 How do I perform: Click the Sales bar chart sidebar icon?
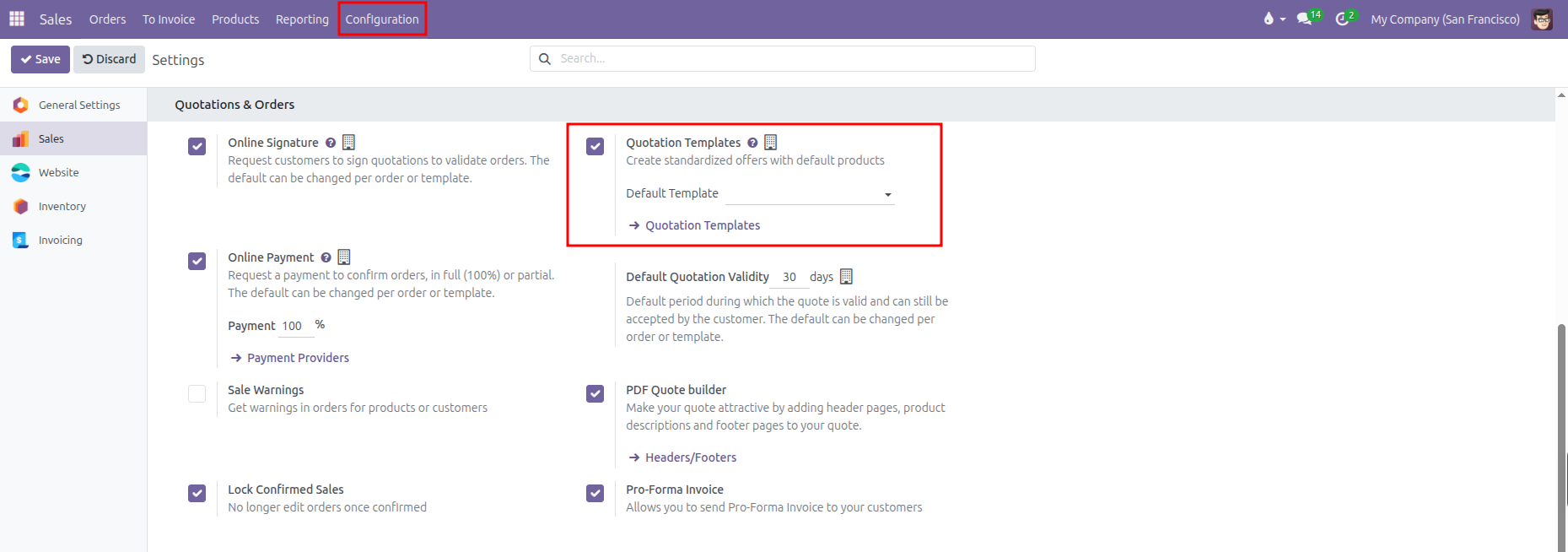click(x=21, y=138)
